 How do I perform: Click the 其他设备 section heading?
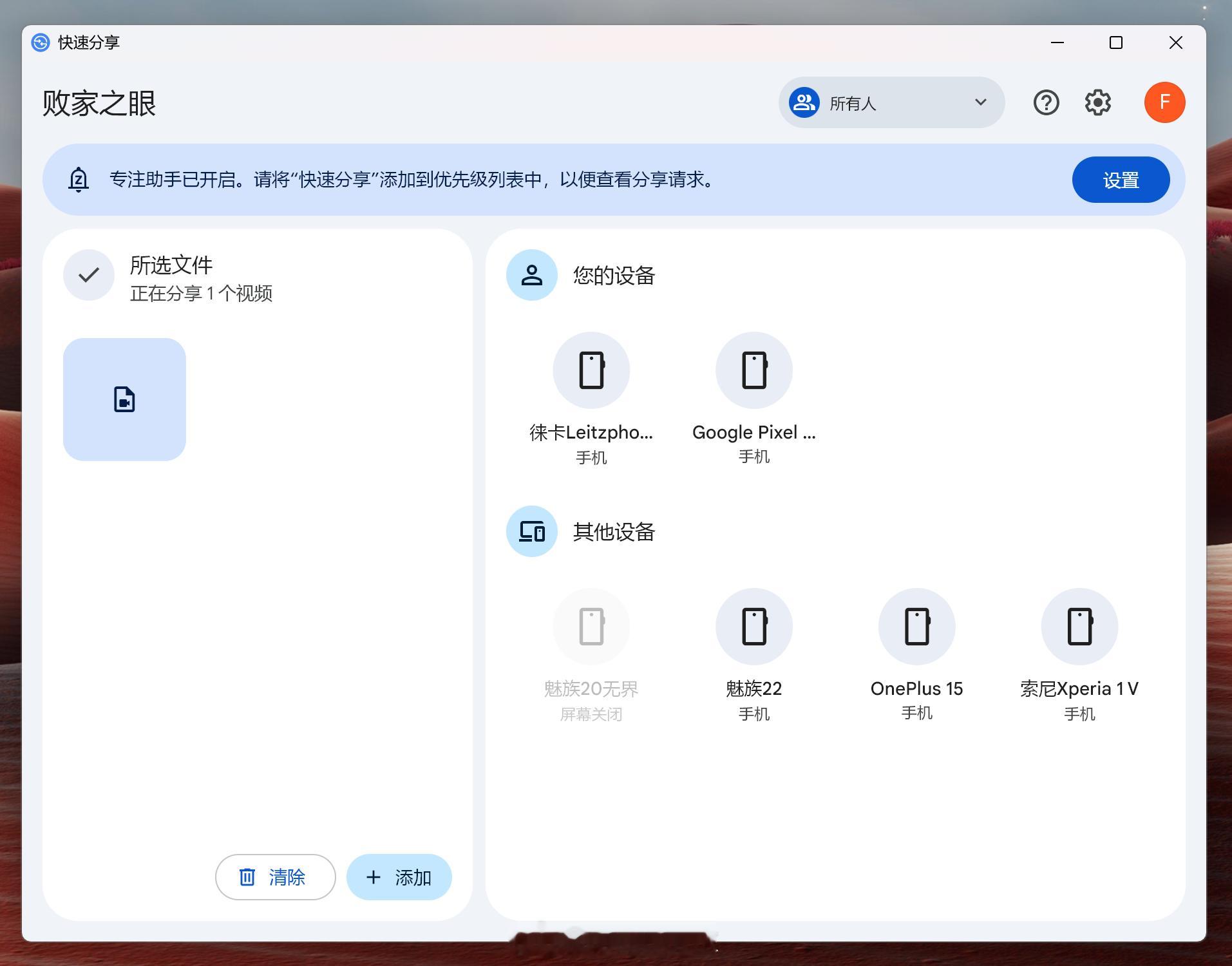[614, 532]
